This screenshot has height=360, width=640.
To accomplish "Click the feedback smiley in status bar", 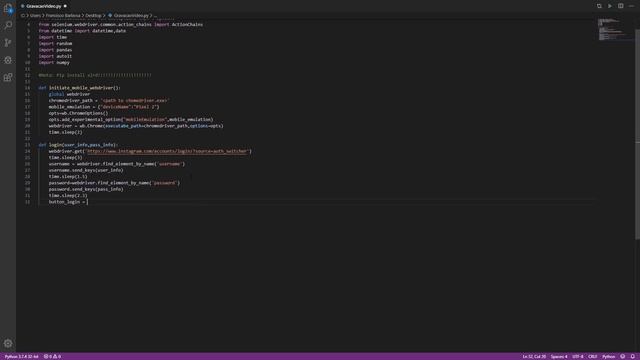I will click(x=622, y=356).
